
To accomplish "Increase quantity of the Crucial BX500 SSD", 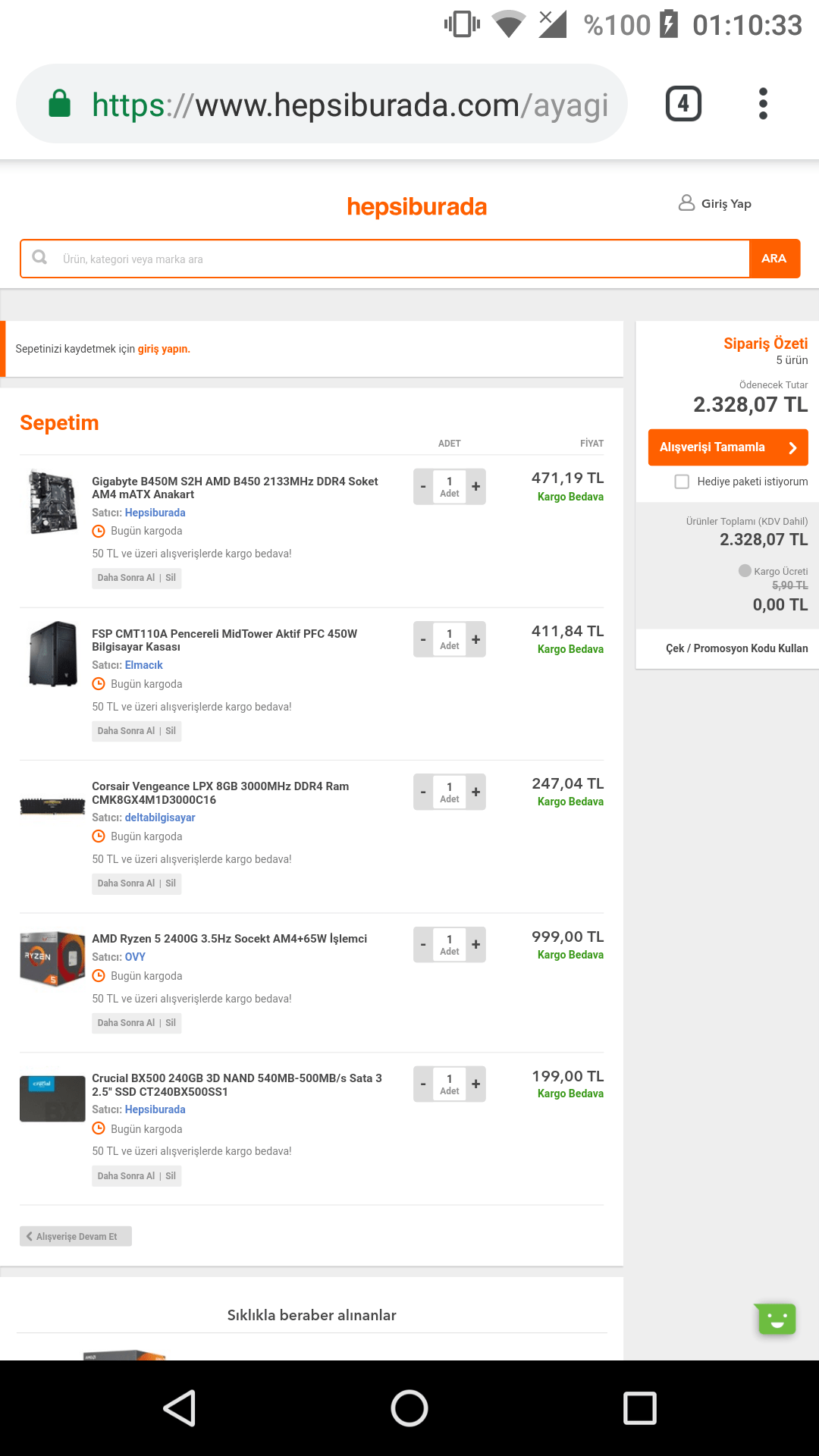I will click(x=476, y=1084).
